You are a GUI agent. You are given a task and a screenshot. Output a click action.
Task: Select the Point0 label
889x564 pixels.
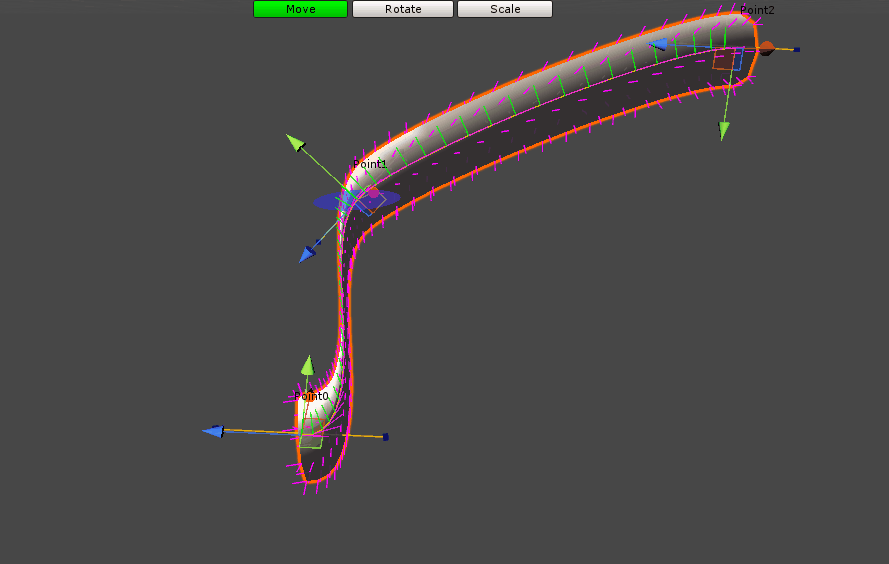pyautogui.click(x=311, y=396)
